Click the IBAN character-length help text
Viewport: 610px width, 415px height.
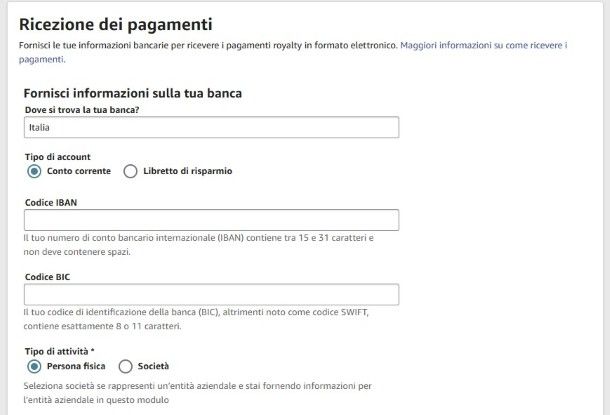coord(198,245)
